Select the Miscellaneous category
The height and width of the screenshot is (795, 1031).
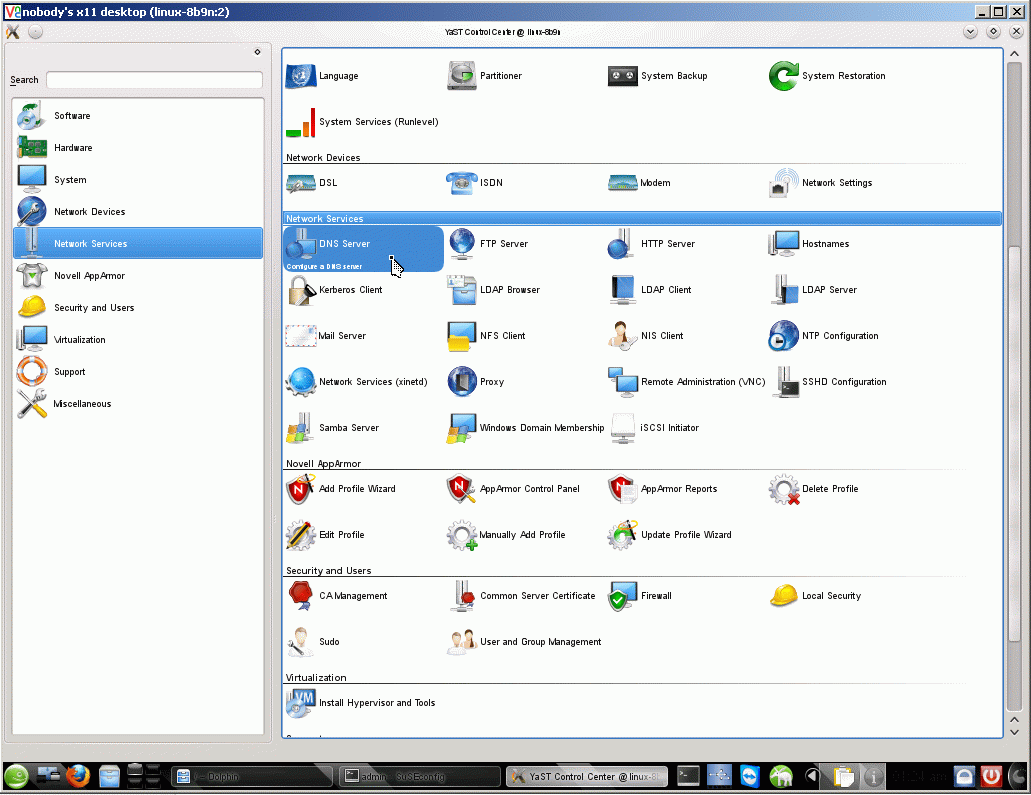point(138,404)
